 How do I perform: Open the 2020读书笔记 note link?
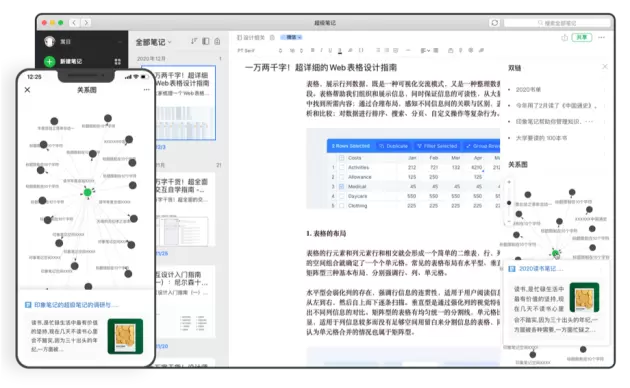[540, 268]
